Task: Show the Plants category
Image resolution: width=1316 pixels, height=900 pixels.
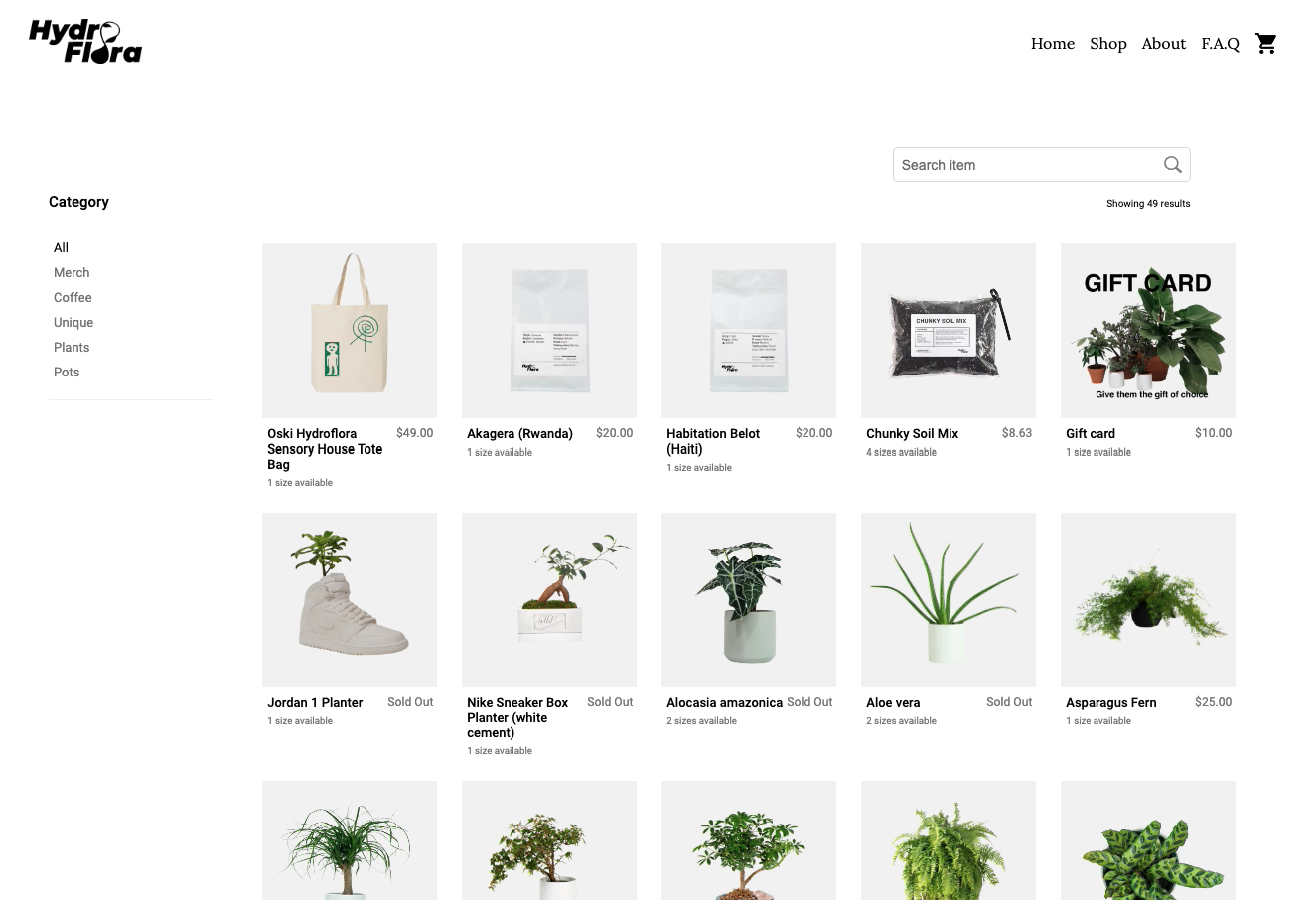Action: [72, 347]
